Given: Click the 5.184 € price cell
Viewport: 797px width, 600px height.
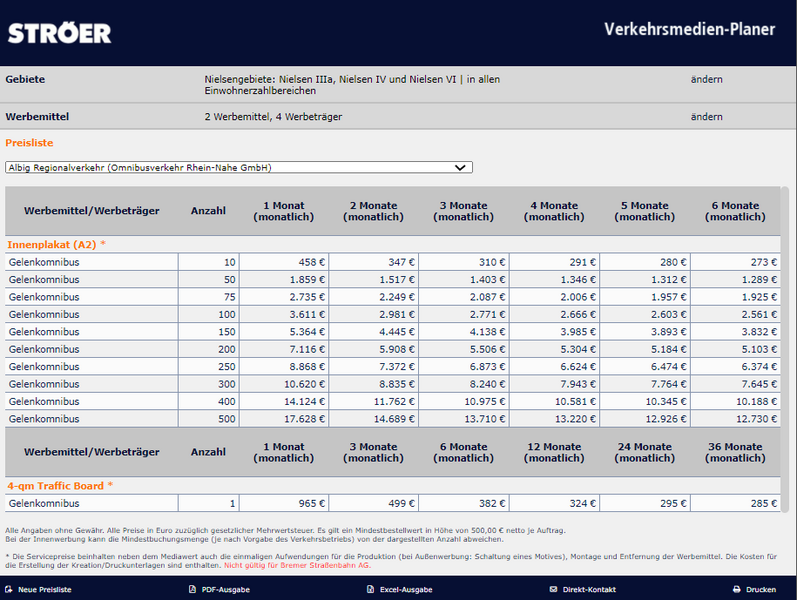Looking at the screenshot, I should (645, 349).
